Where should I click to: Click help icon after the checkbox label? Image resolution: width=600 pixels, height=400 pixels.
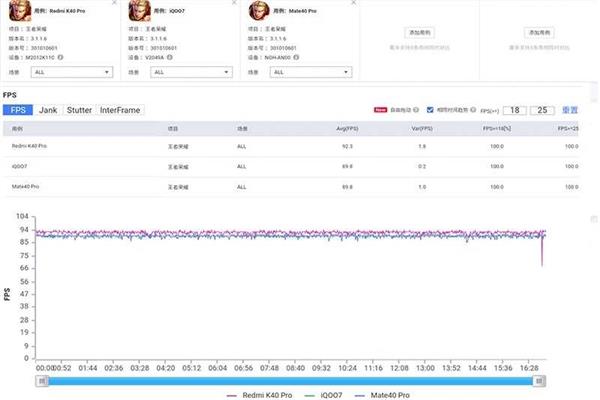[x=473, y=110]
